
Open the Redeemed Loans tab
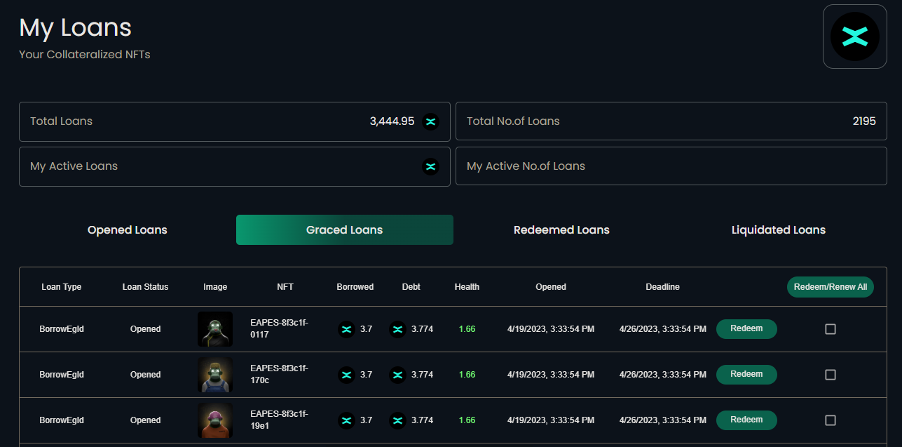click(561, 230)
